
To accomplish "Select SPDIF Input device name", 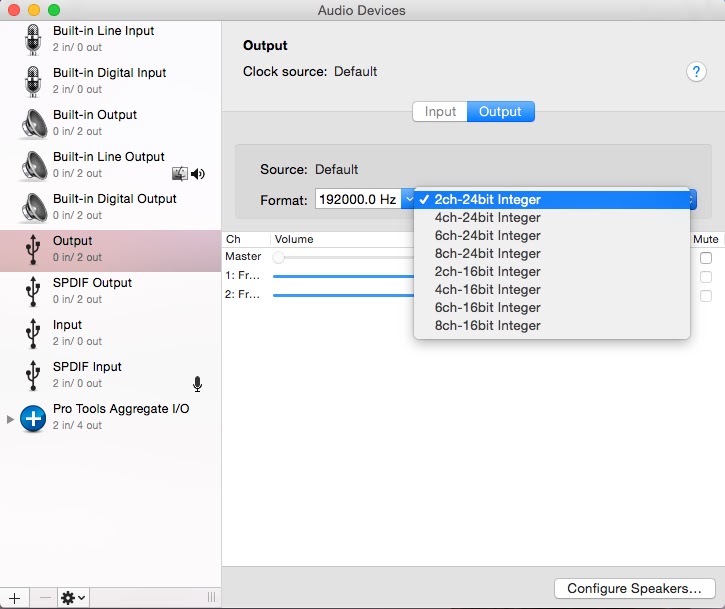I will (87, 367).
